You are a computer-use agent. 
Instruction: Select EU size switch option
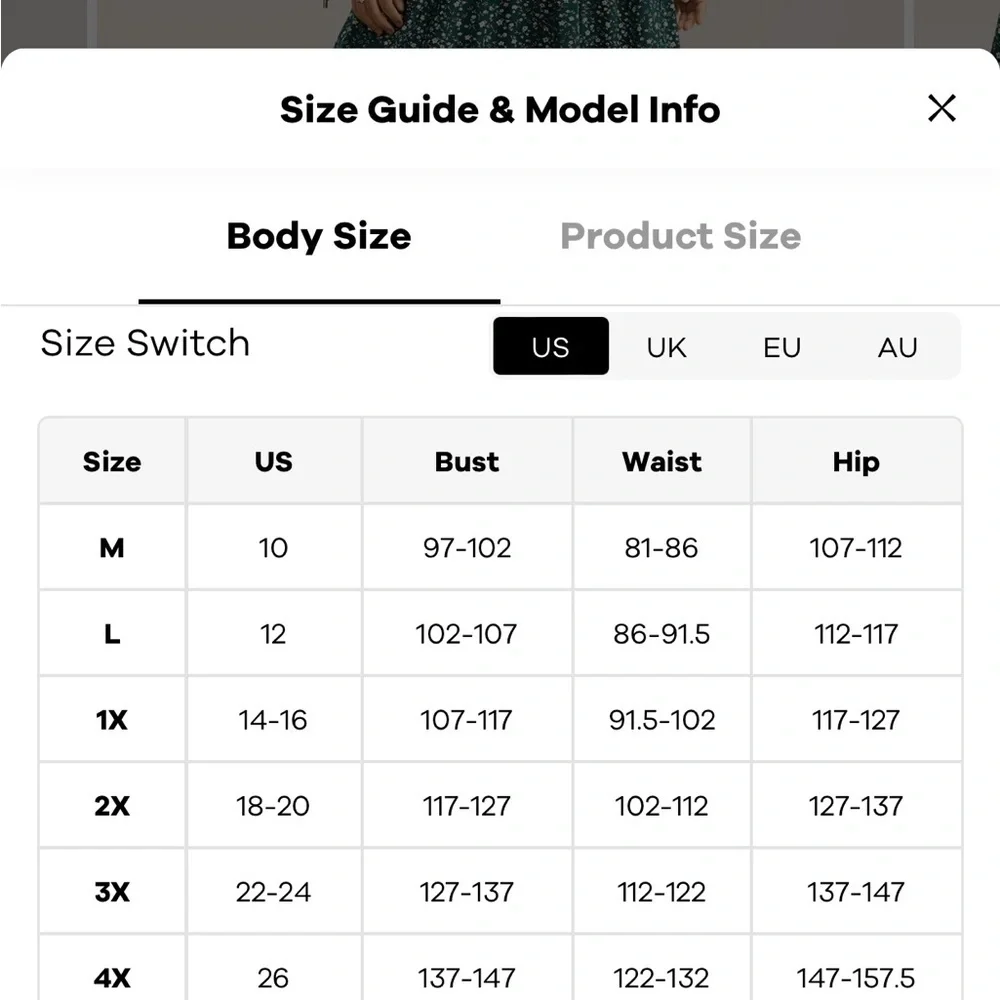pyautogui.click(x=782, y=347)
